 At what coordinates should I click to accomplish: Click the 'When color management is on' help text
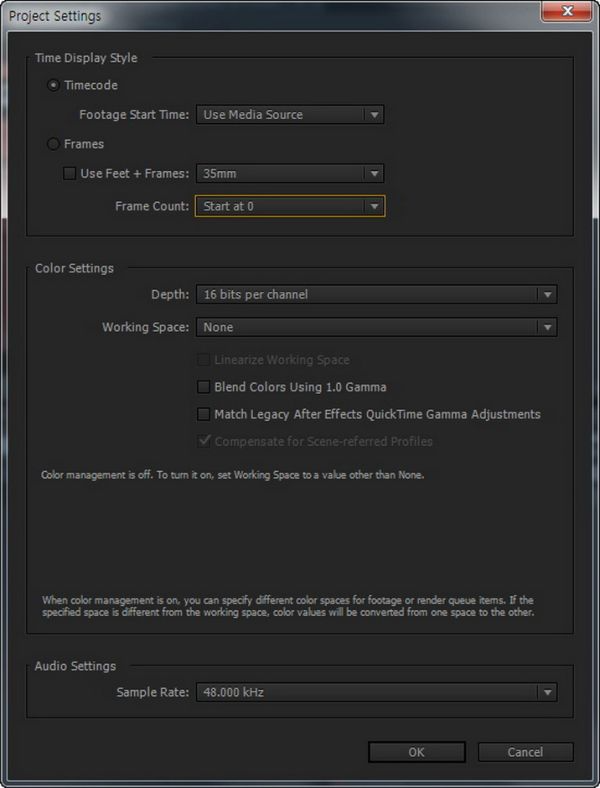pyautogui.click(x=288, y=606)
